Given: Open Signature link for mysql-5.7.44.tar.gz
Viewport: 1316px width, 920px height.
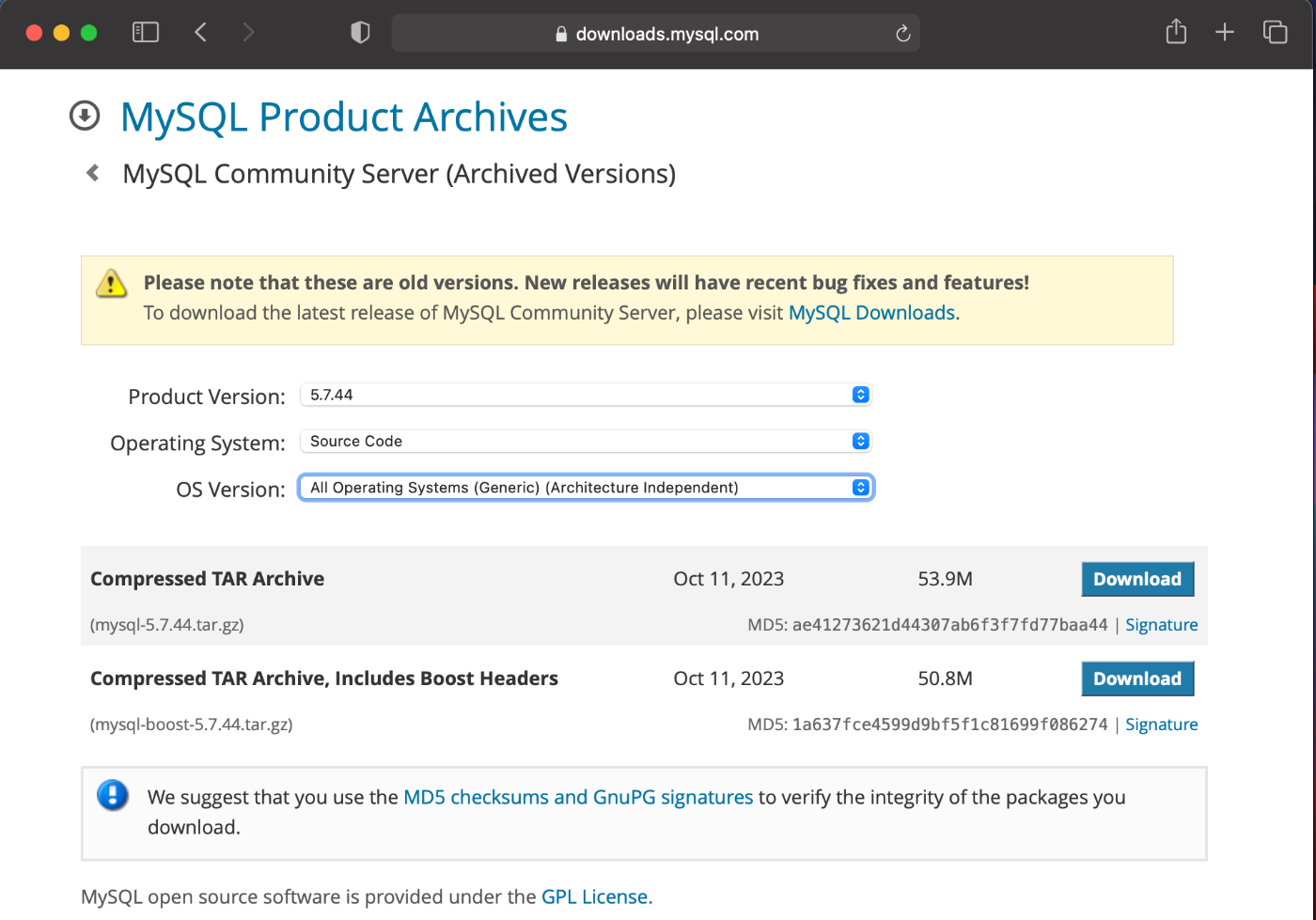Looking at the screenshot, I should (x=1162, y=625).
